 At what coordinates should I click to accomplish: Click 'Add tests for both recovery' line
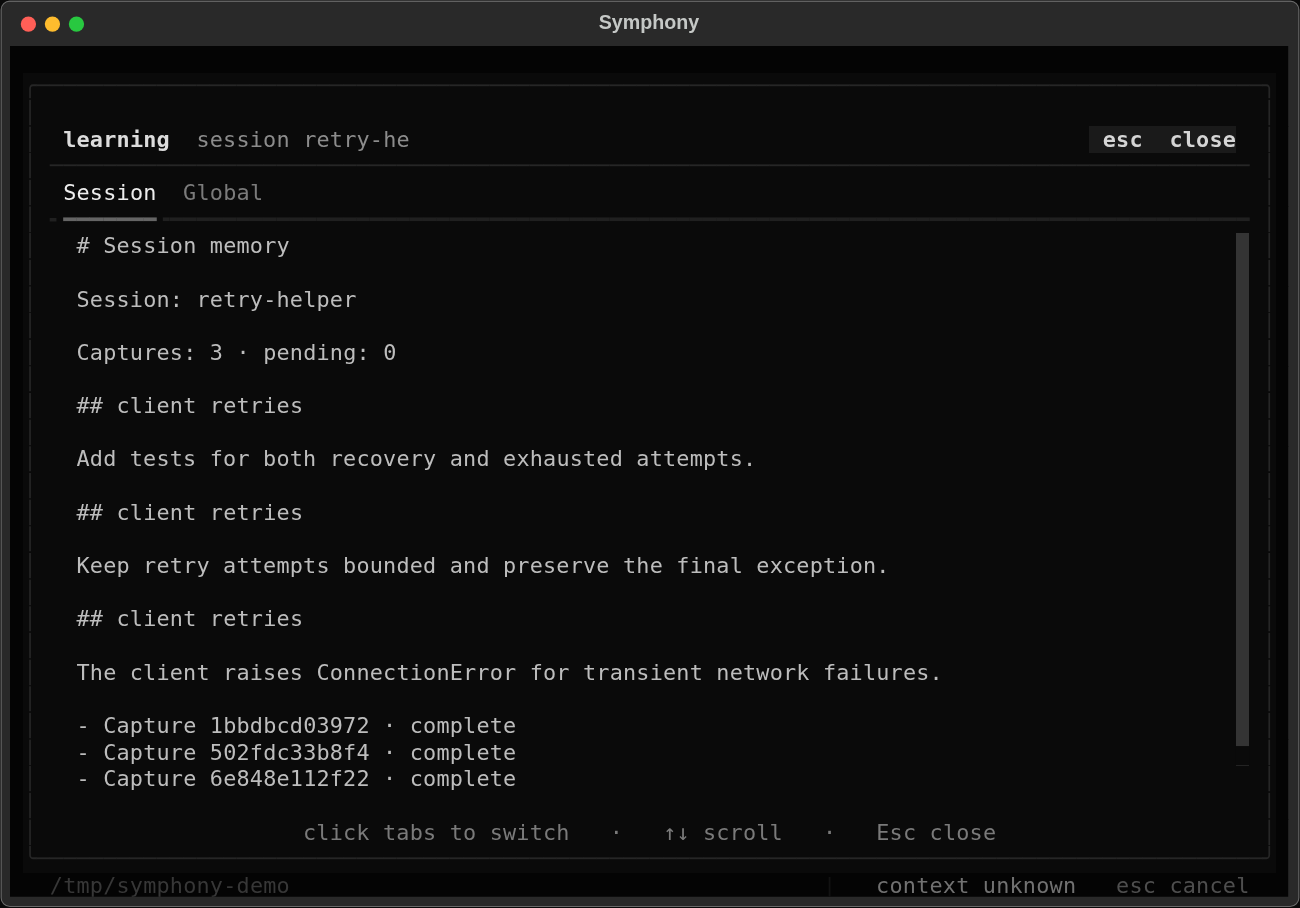(416, 459)
